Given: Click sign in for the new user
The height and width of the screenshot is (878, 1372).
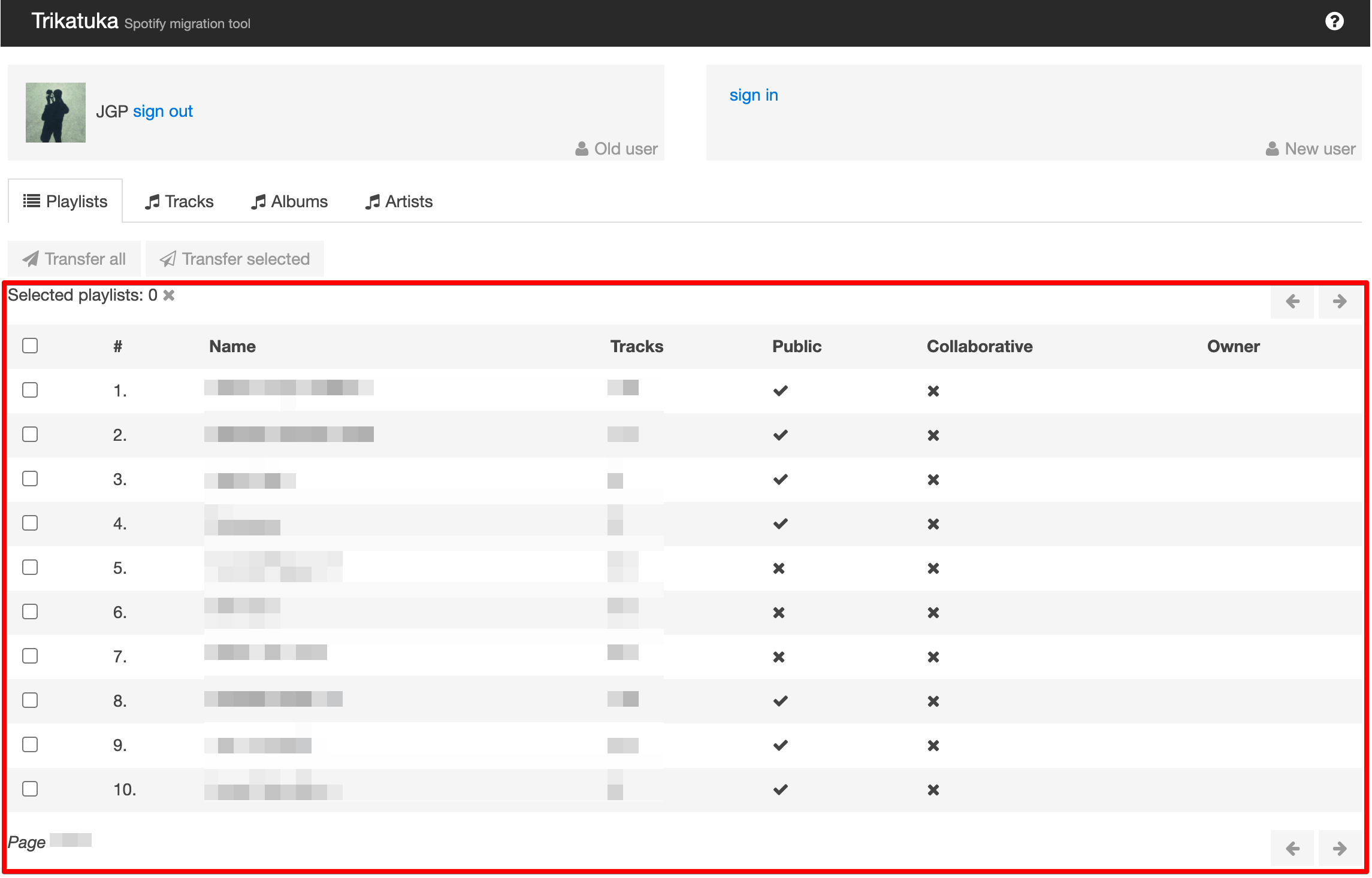Looking at the screenshot, I should [754, 95].
